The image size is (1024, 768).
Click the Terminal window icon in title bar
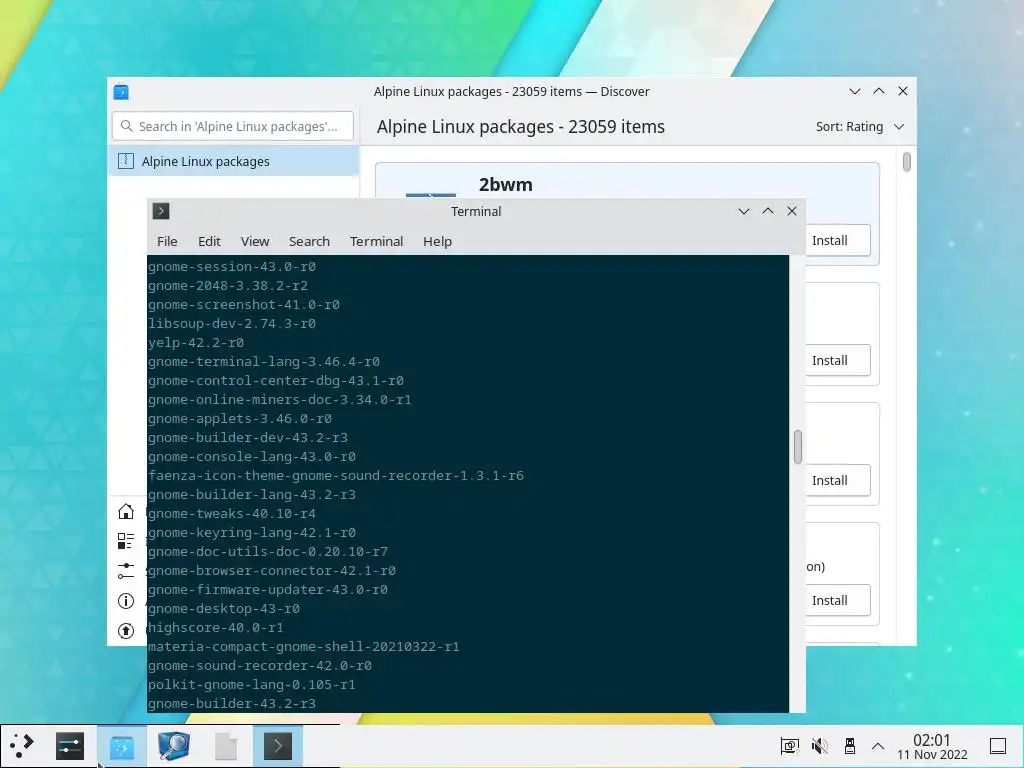click(x=161, y=211)
